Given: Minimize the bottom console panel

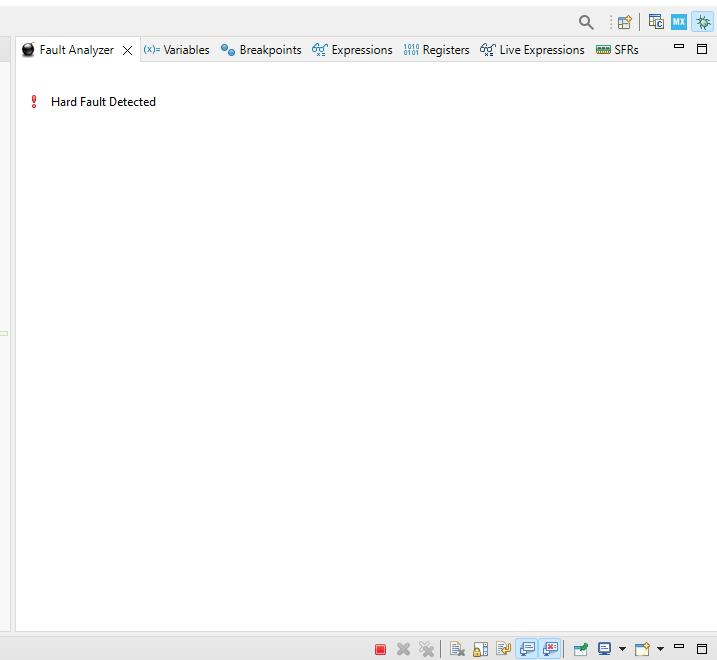Looking at the screenshot, I should pos(679,646).
